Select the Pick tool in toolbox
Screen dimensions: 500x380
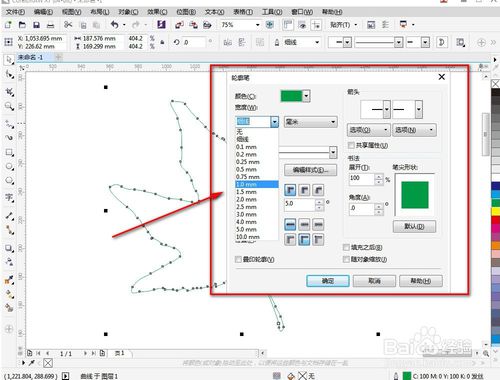click(x=9, y=60)
